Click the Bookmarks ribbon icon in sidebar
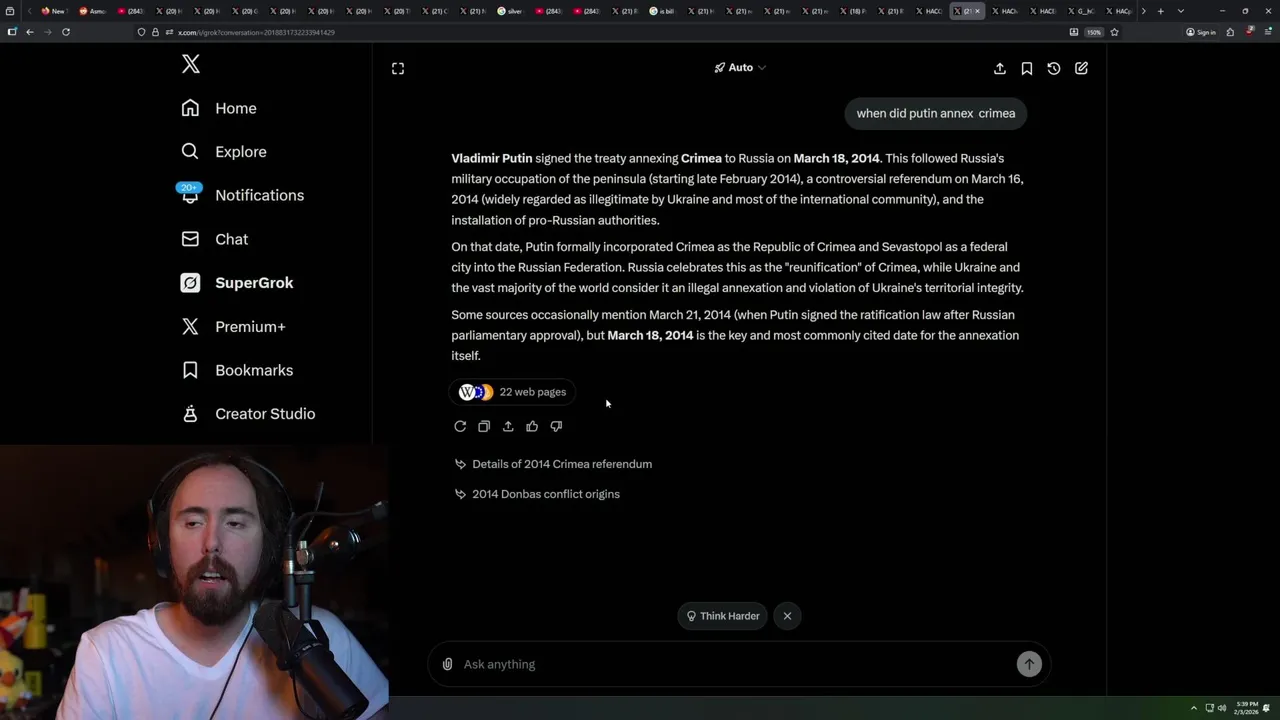The width and height of the screenshot is (1280, 720). pos(190,370)
